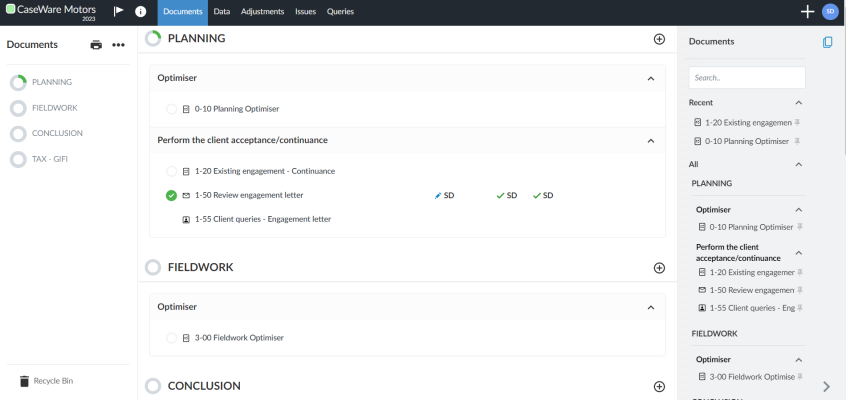Open the Recycle Bin

53,381
